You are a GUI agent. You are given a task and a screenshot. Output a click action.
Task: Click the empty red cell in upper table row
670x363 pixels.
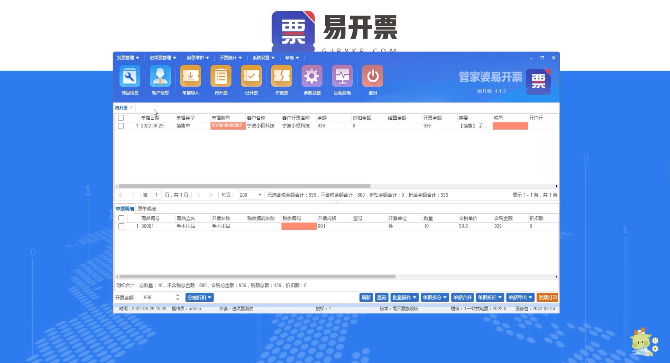510,126
